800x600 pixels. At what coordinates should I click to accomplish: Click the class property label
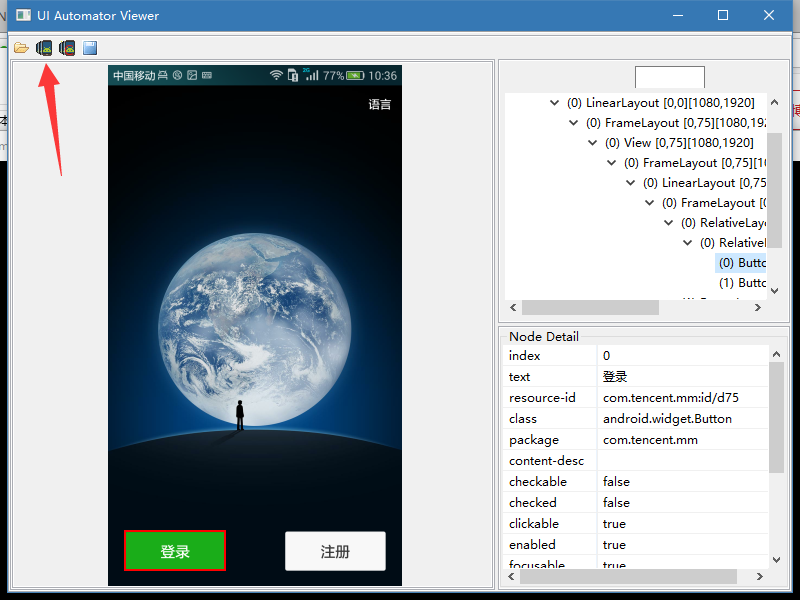pyautogui.click(x=523, y=419)
